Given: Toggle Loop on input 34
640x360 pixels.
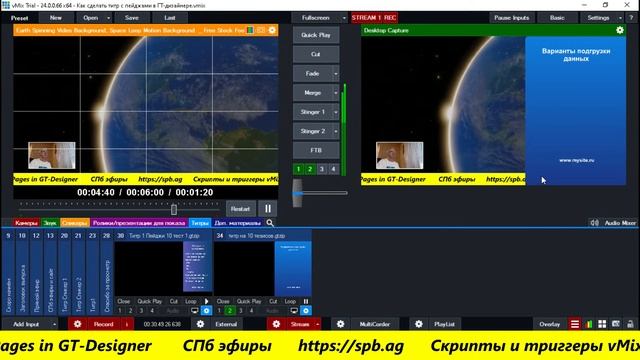Looking at the screenshot, I should (x=290, y=301).
